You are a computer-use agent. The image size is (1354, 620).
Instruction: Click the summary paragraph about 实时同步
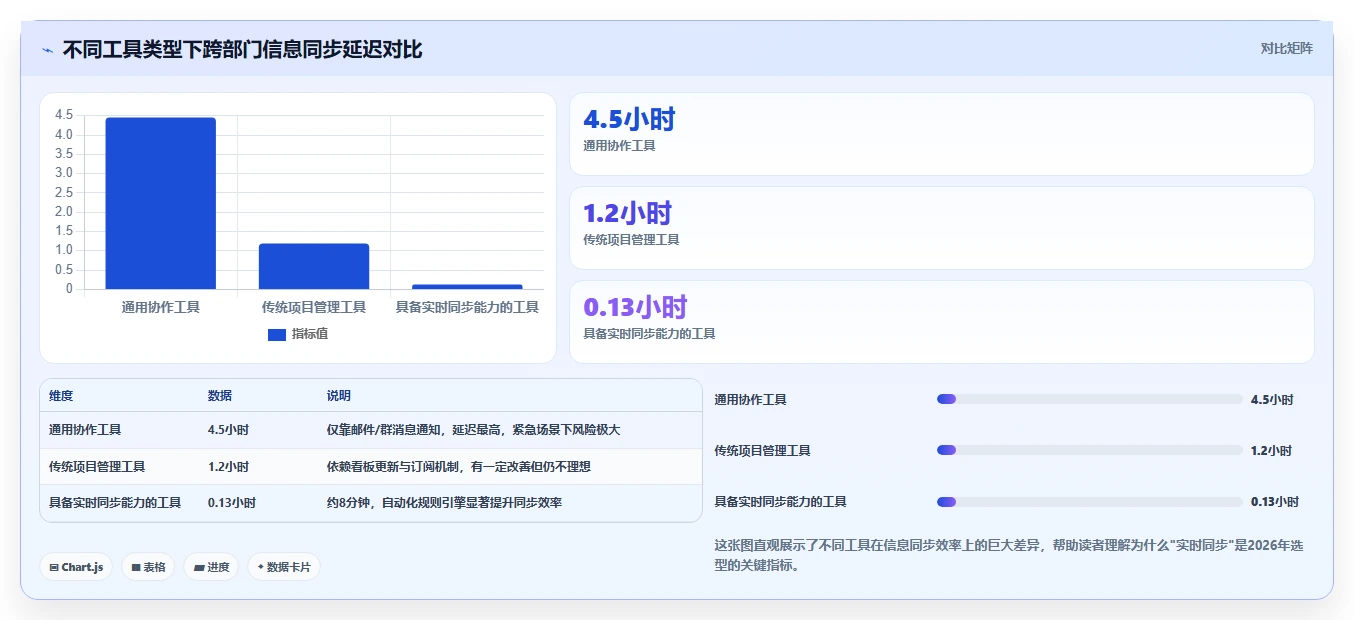1009,555
